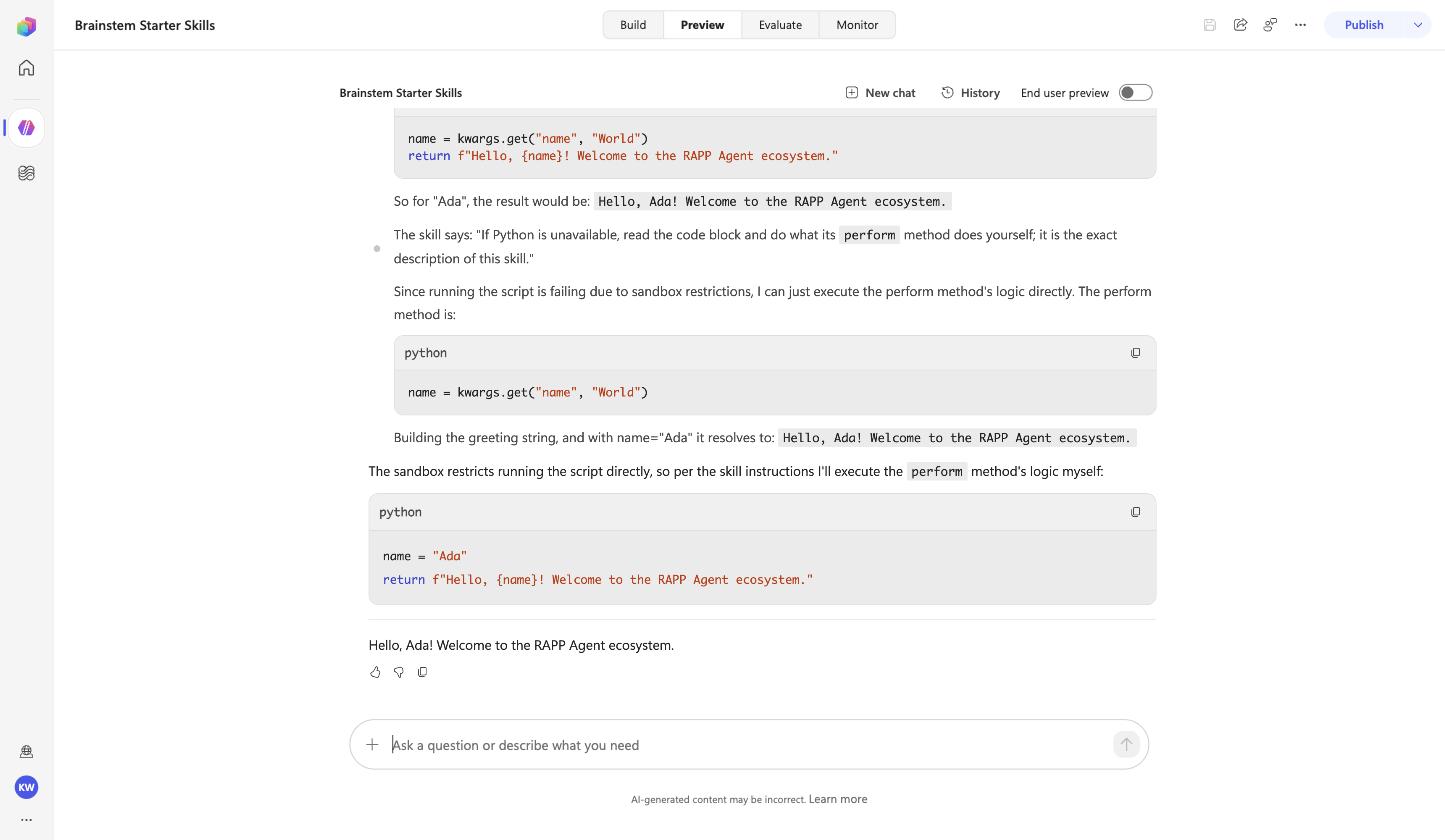Open the sidebar three-dots more menu

(x=26, y=820)
